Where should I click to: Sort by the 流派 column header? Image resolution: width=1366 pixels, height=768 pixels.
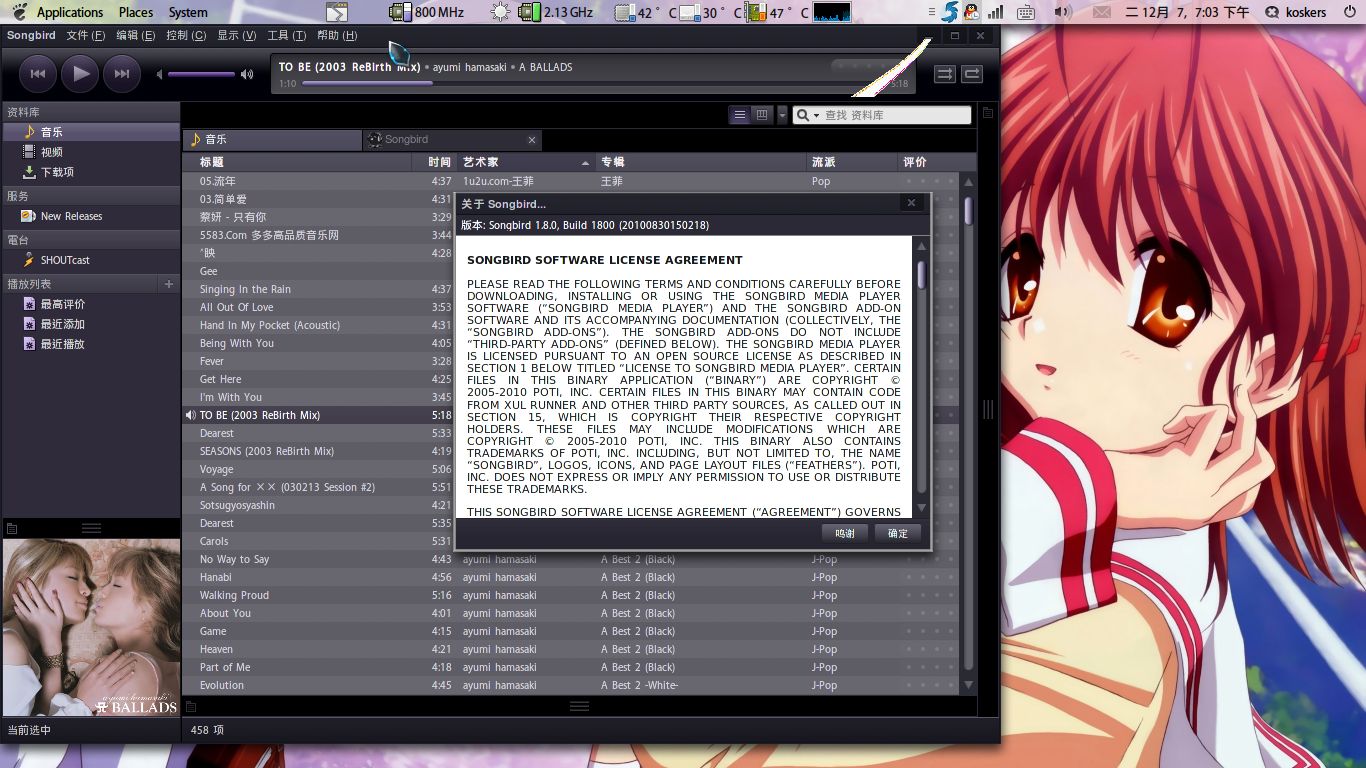pyautogui.click(x=853, y=162)
